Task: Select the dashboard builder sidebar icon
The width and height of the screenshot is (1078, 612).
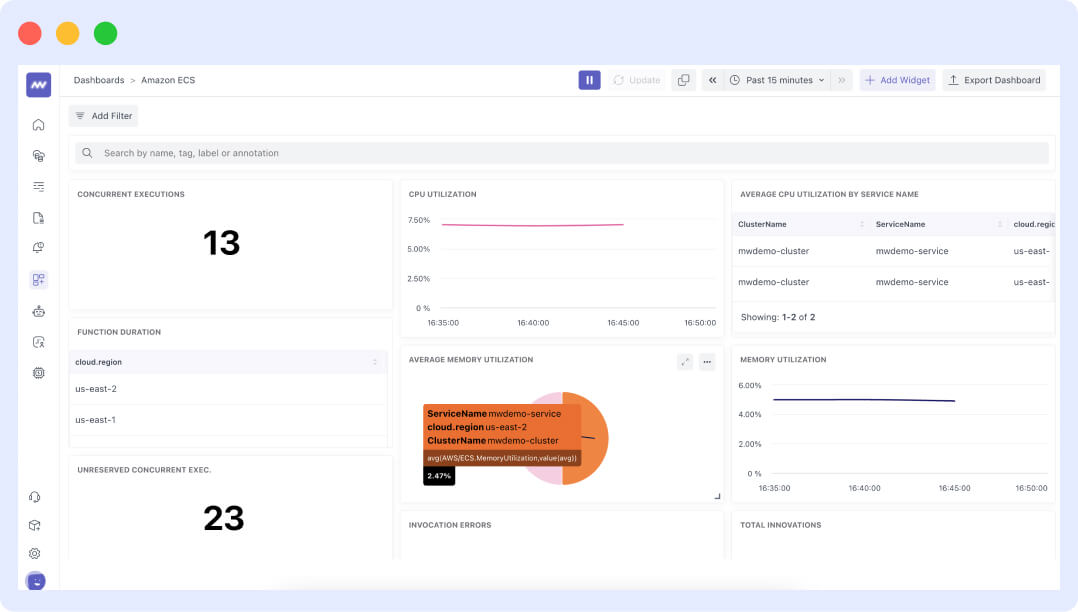Action: click(38, 279)
